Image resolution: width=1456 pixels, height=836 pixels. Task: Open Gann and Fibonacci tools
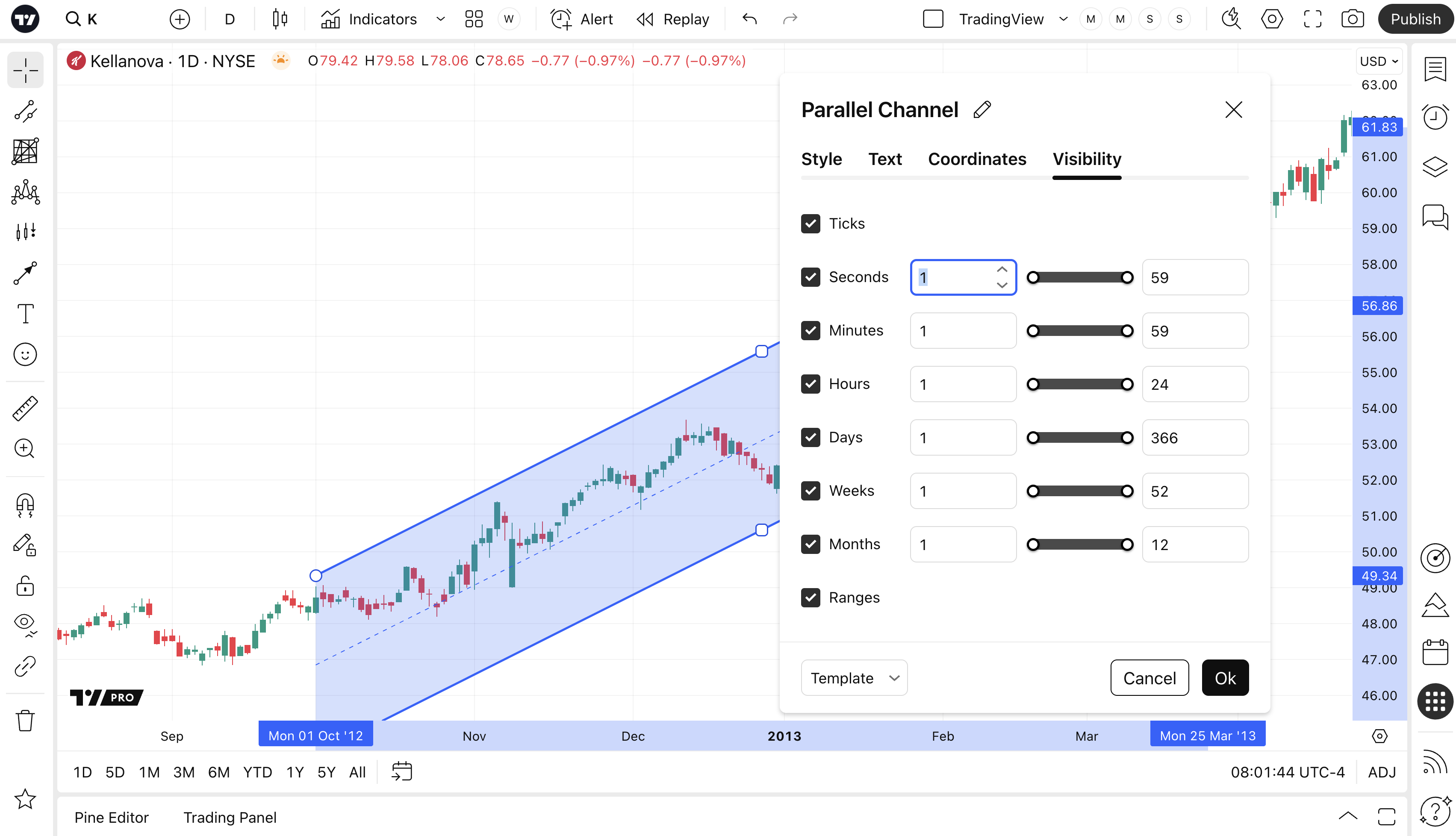pyautogui.click(x=25, y=152)
